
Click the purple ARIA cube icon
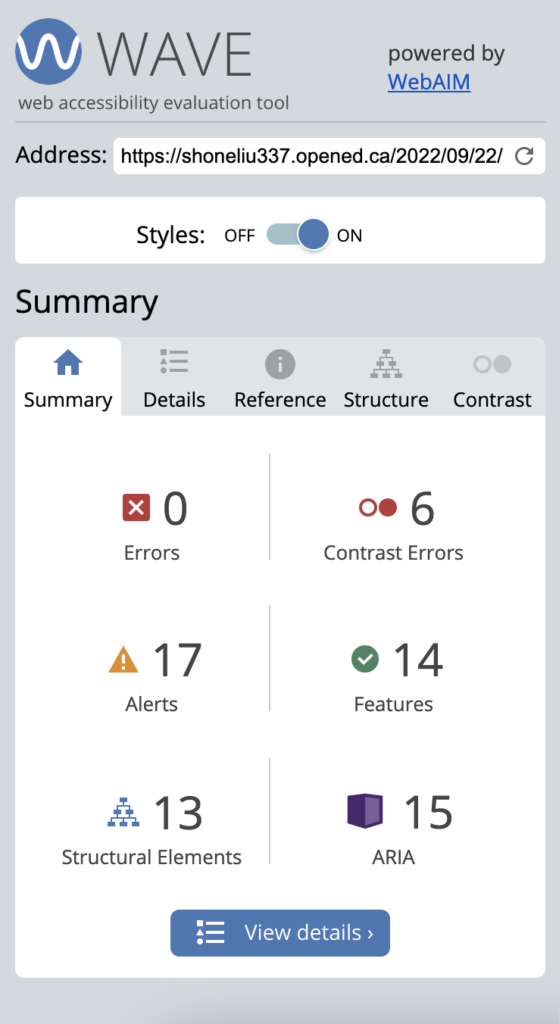tap(365, 811)
